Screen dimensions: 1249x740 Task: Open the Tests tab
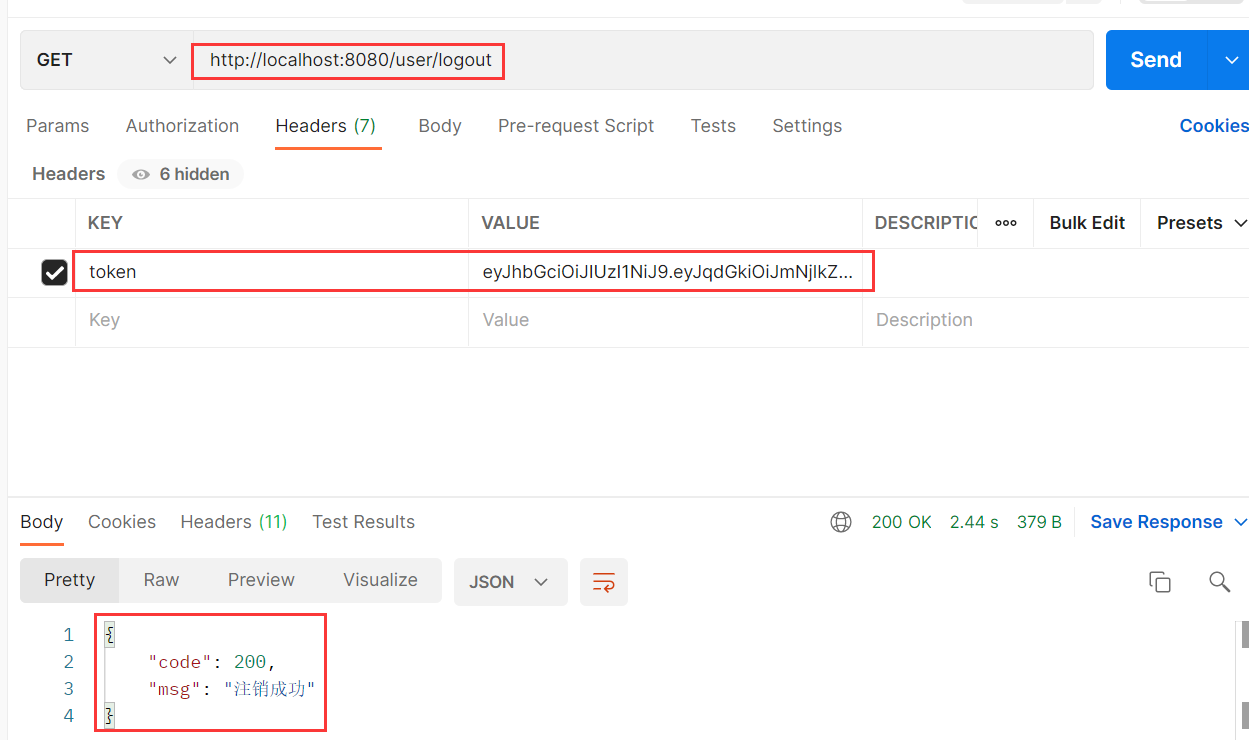pos(713,126)
